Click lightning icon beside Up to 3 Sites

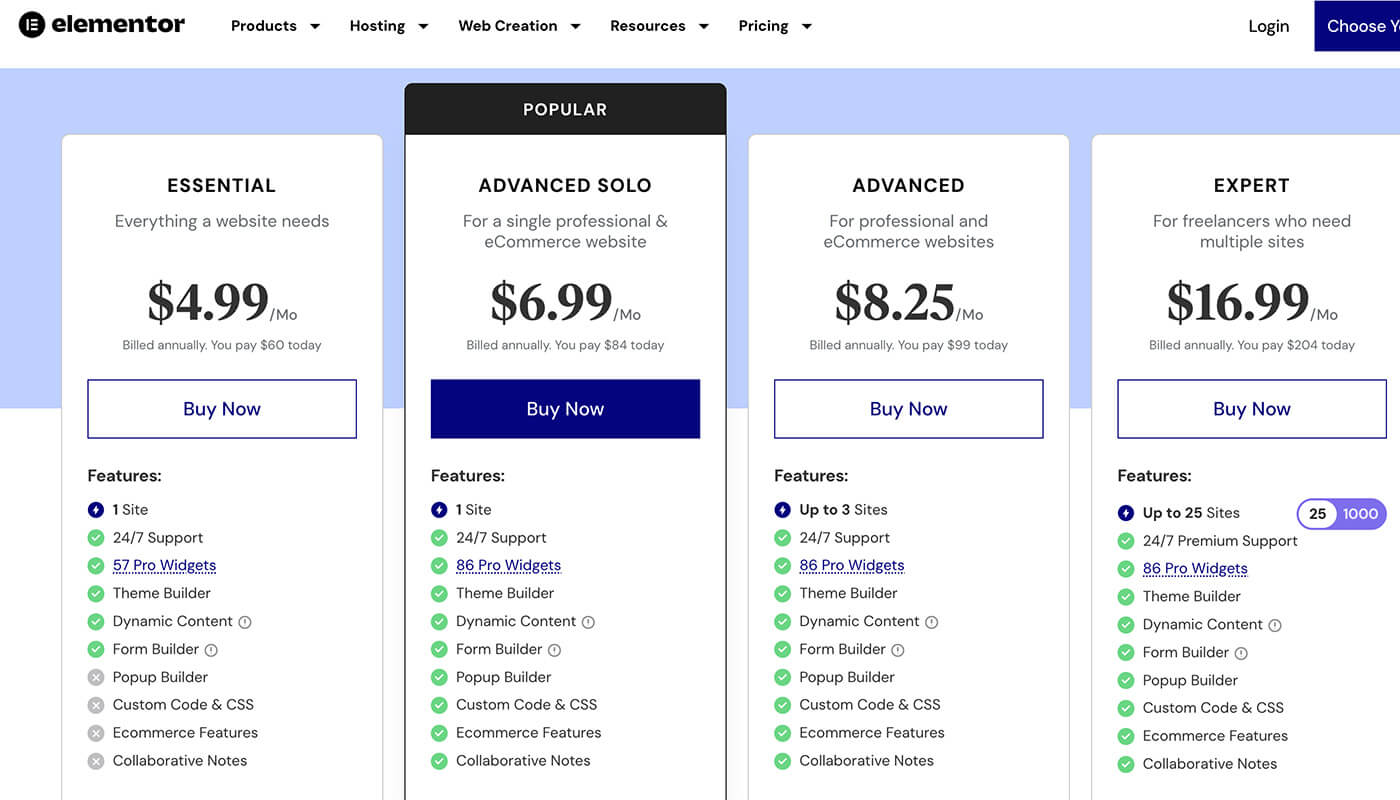[x=782, y=510]
